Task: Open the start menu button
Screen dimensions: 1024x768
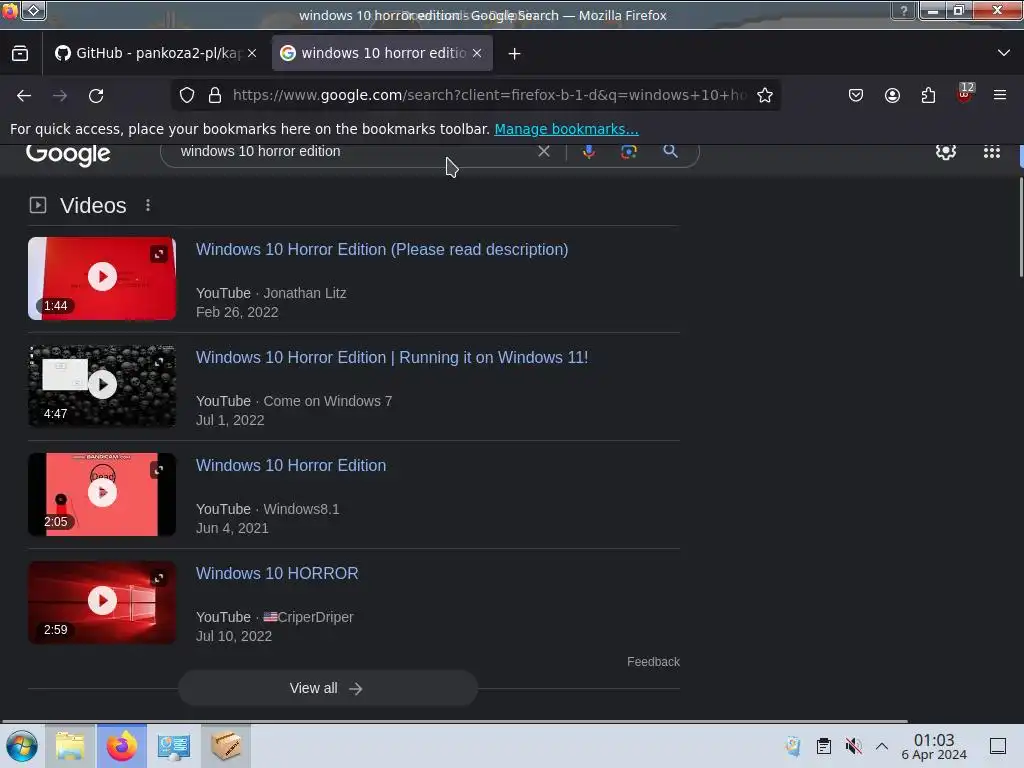Action: pos(22,746)
